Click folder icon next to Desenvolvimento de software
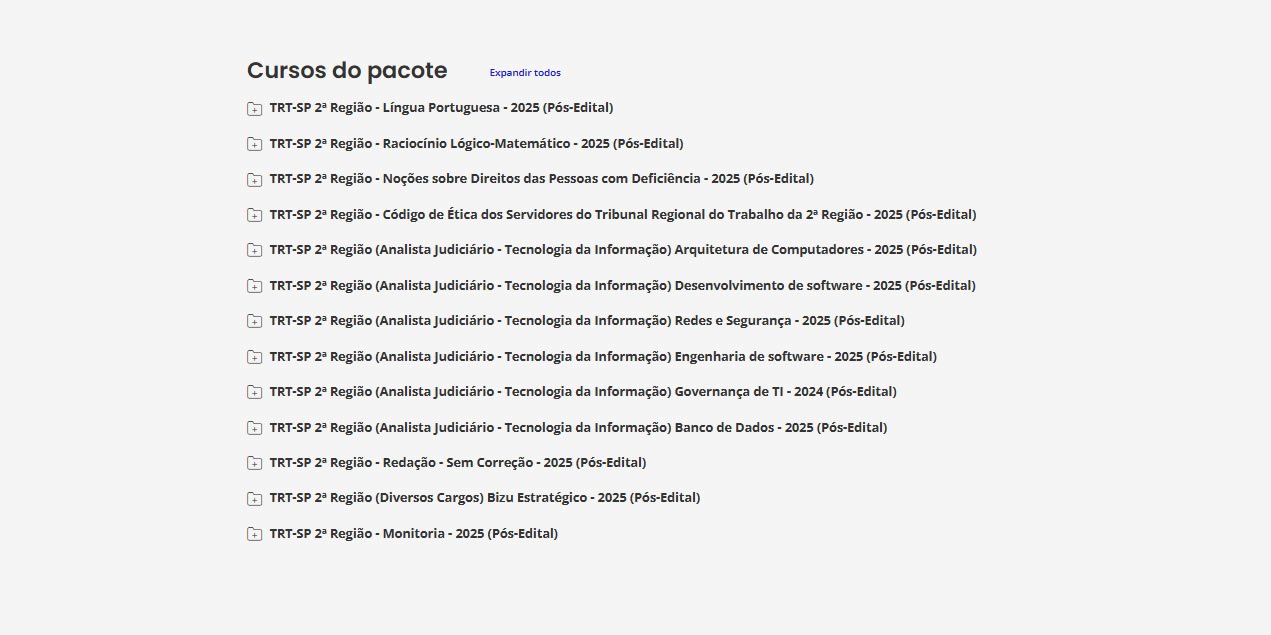Screen dimensions: 1271x635 coord(254,286)
